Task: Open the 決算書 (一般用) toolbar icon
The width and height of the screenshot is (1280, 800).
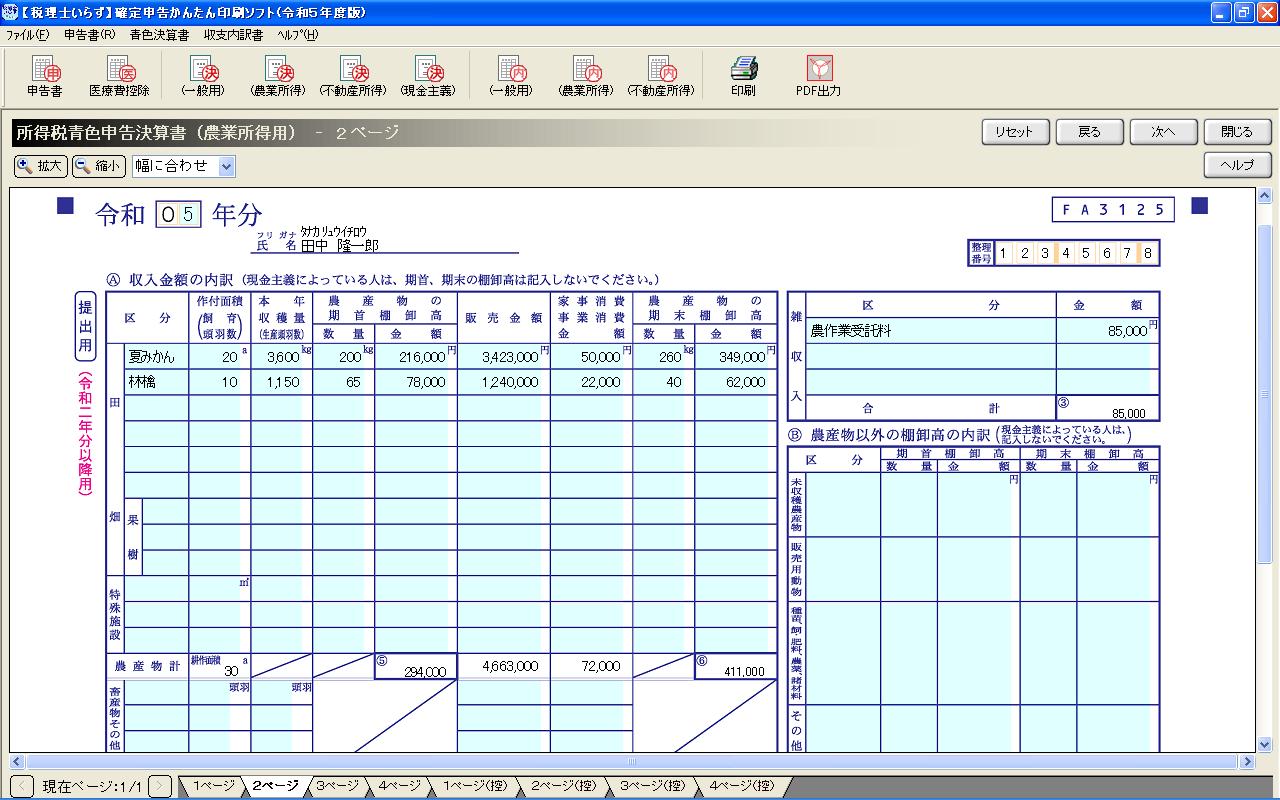Action: [x=202, y=76]
